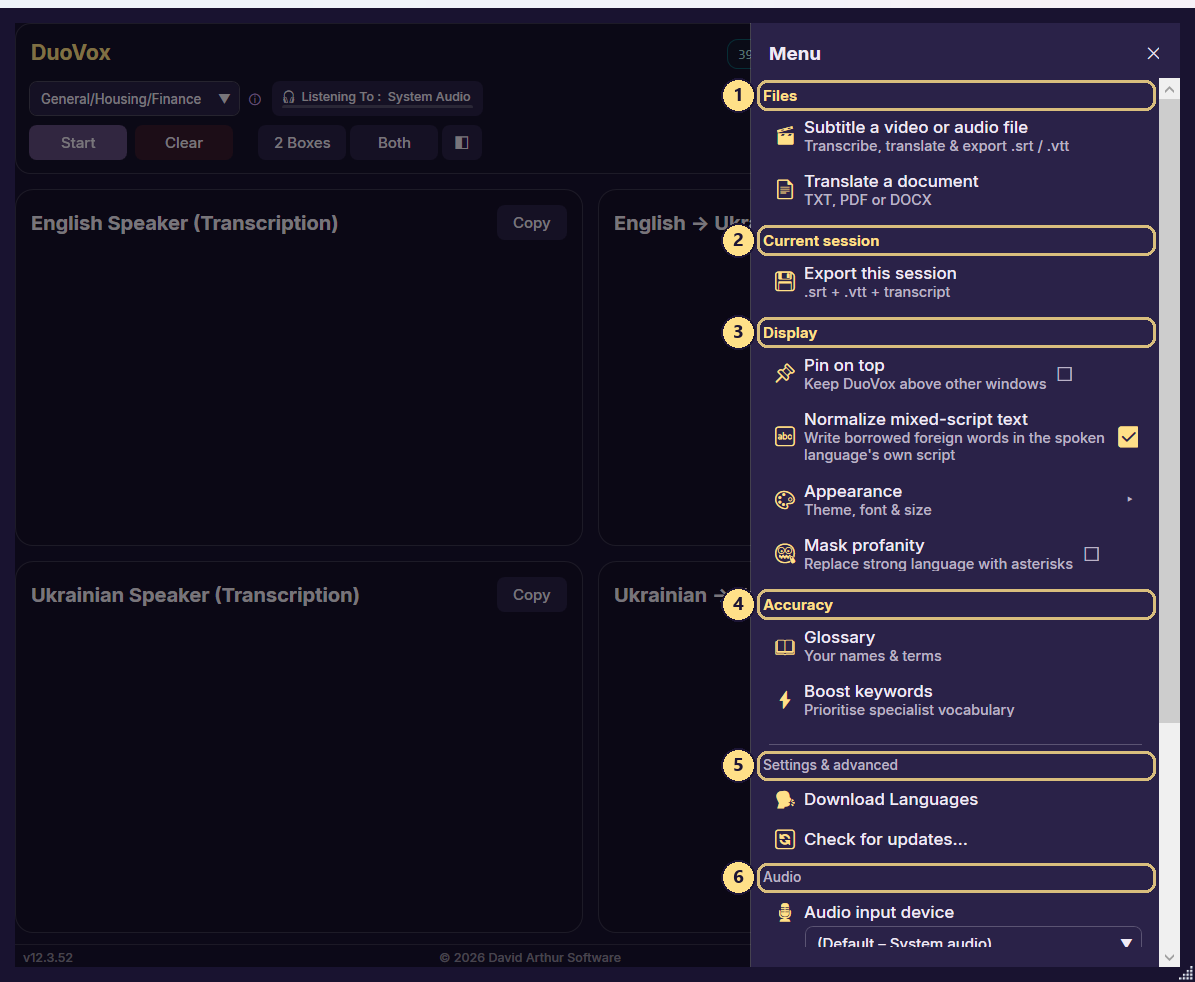Click the version text v12.3.52
Viewport: 1195px width, 982px height.
48,958
